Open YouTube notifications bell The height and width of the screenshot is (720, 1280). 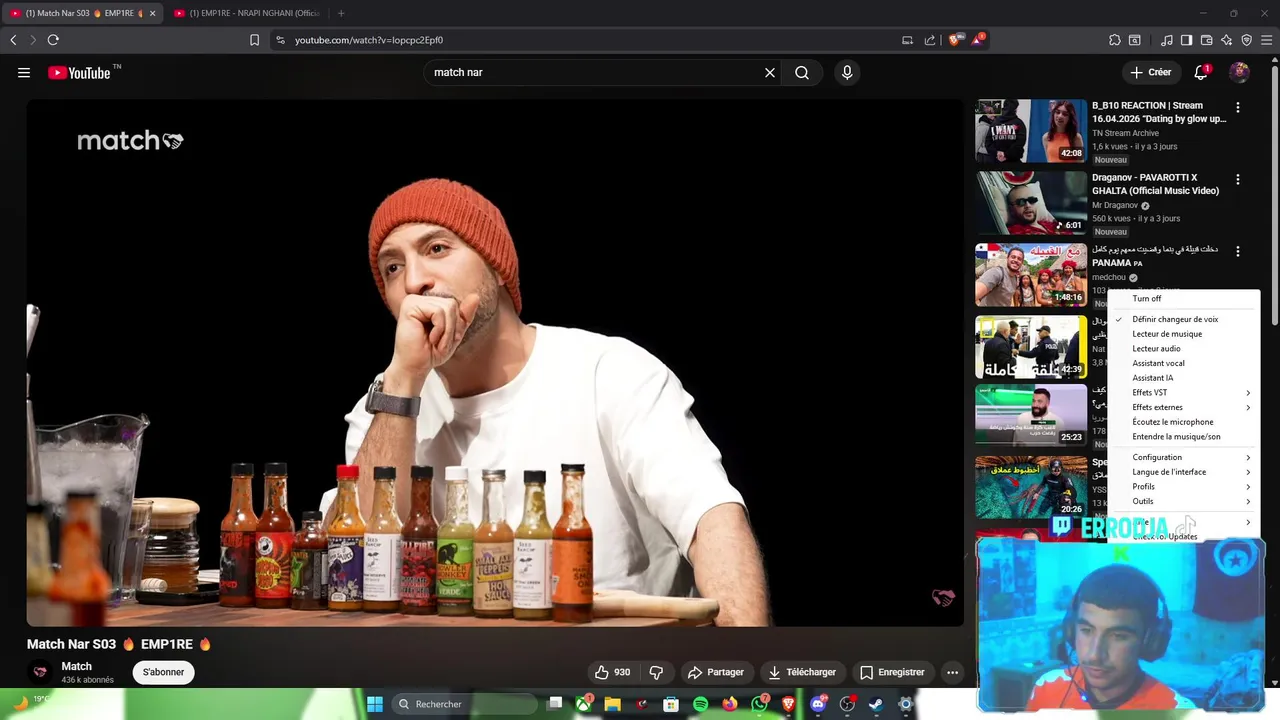(1202, 72)
